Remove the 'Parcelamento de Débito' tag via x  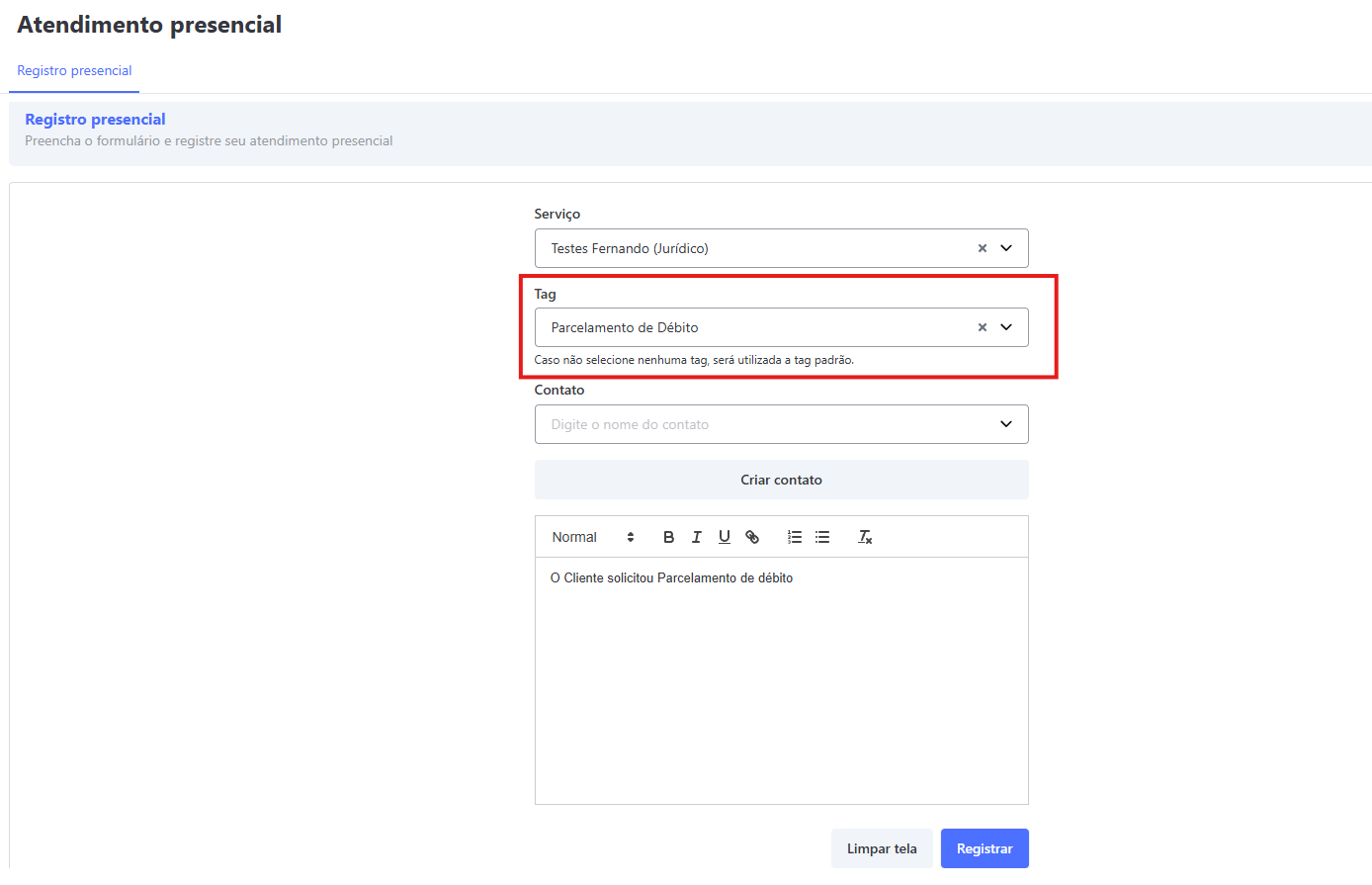(982, 326)
